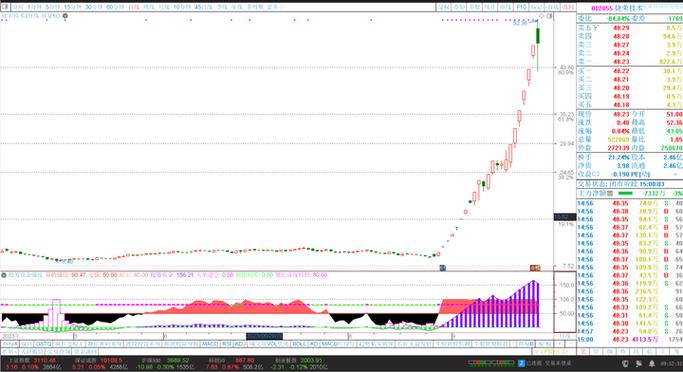The height and width of the screenshot is (372, 683).
Task: Click the red marker icon below the last candle
Action: point(535,267)
